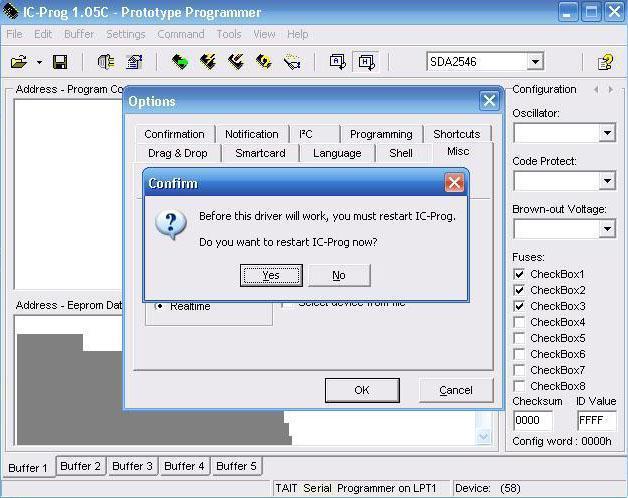This screenshot has width=628, height=498.
Task: Expand the Brown-out Voltage dropdown
Action: (x=607, y=229)
